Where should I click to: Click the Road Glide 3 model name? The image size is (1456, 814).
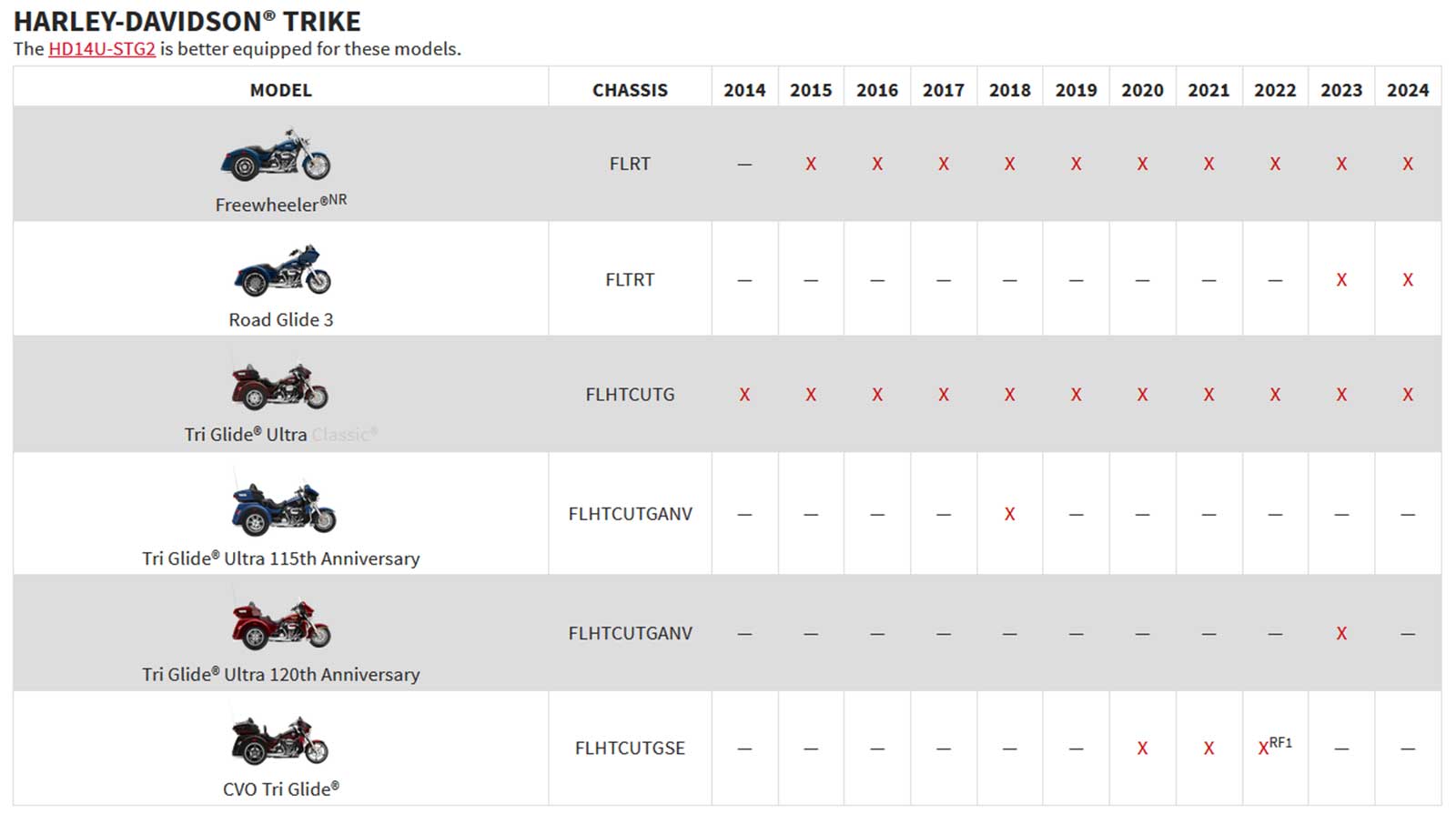click(x=280, y=320)
